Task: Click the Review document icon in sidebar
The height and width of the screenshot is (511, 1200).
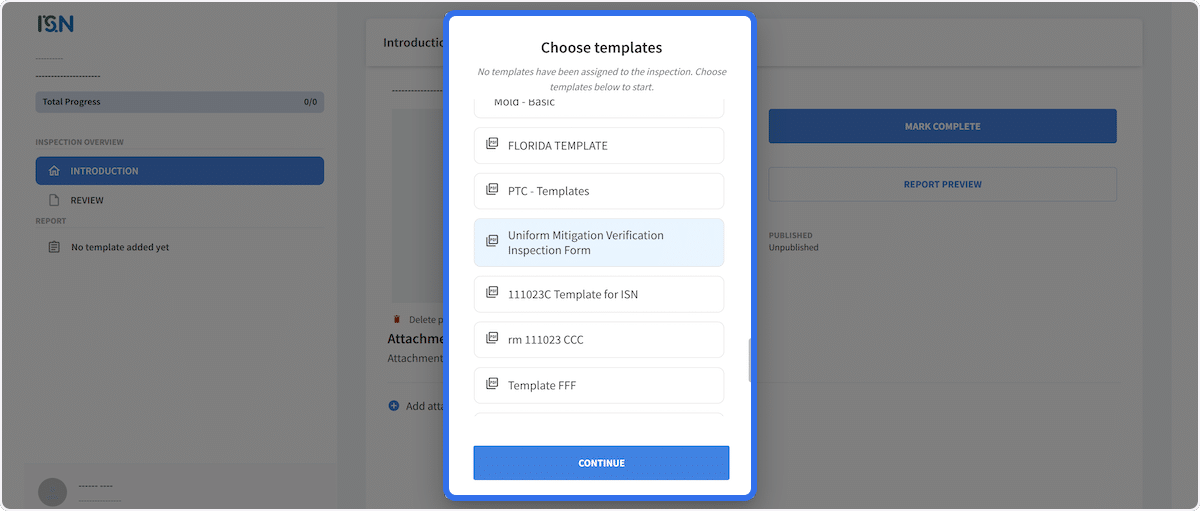Action: [54, 200]
